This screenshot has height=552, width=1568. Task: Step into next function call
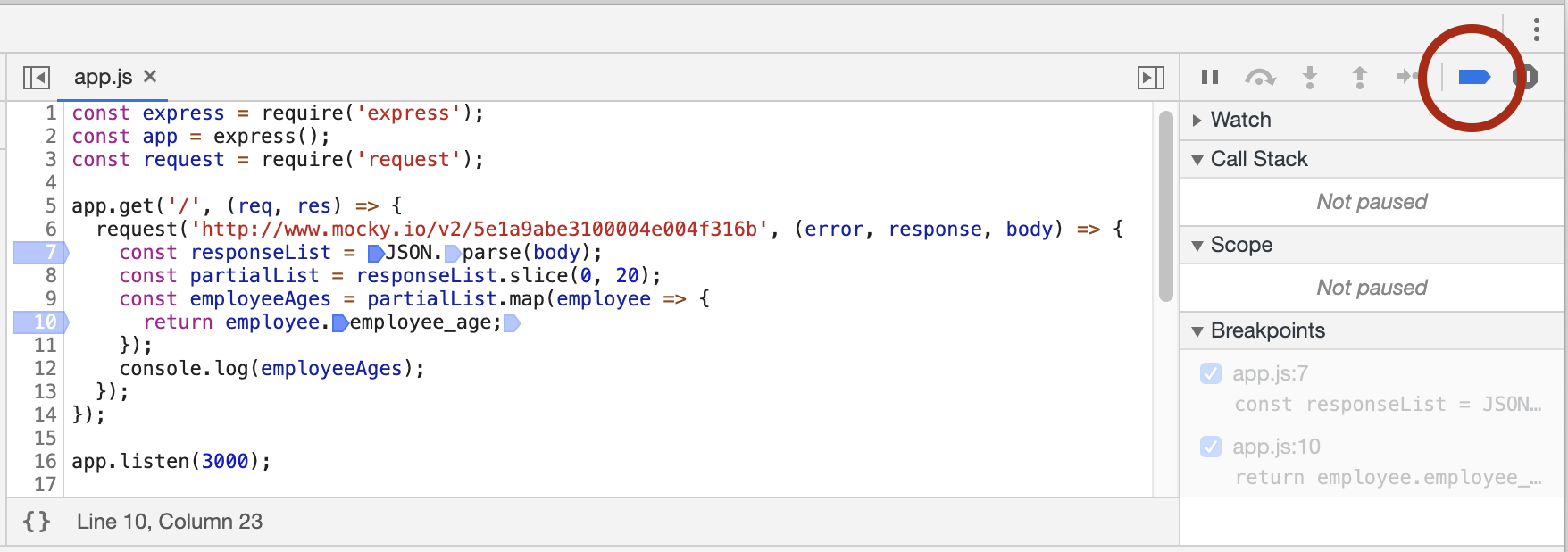[1310, 78]
